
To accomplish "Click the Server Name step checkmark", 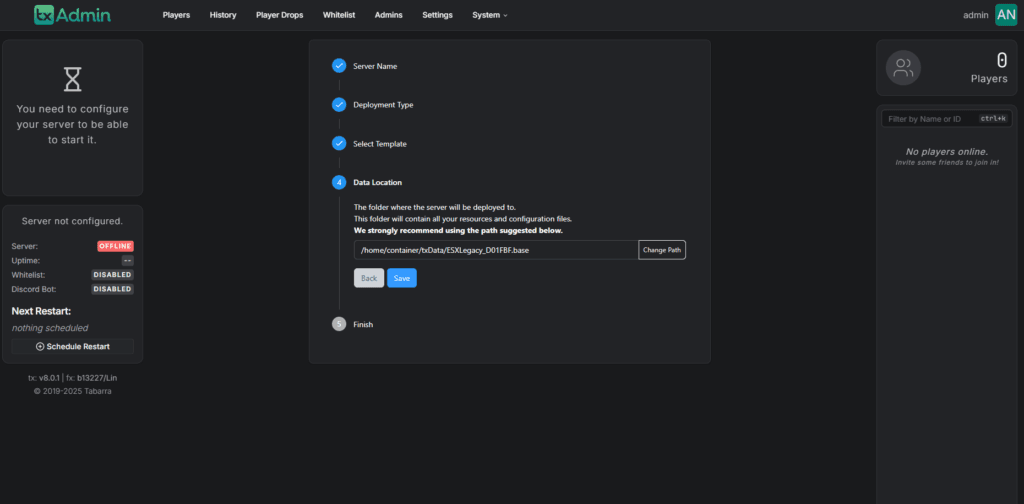I will coord(339,65).
